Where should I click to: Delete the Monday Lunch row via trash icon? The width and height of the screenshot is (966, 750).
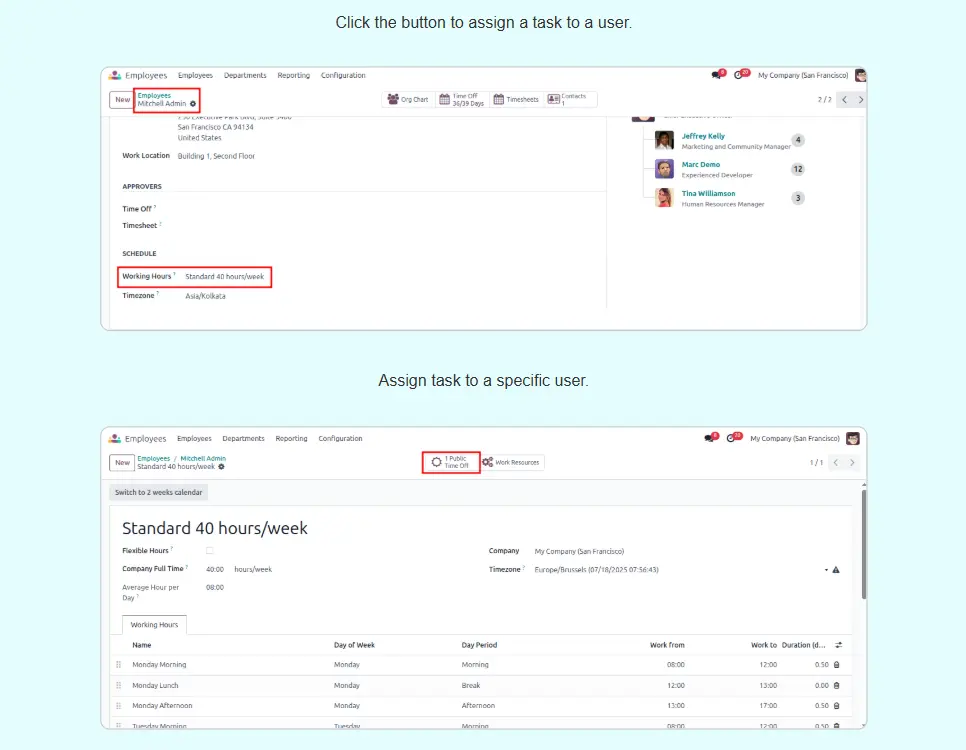[x=837, y=686]
